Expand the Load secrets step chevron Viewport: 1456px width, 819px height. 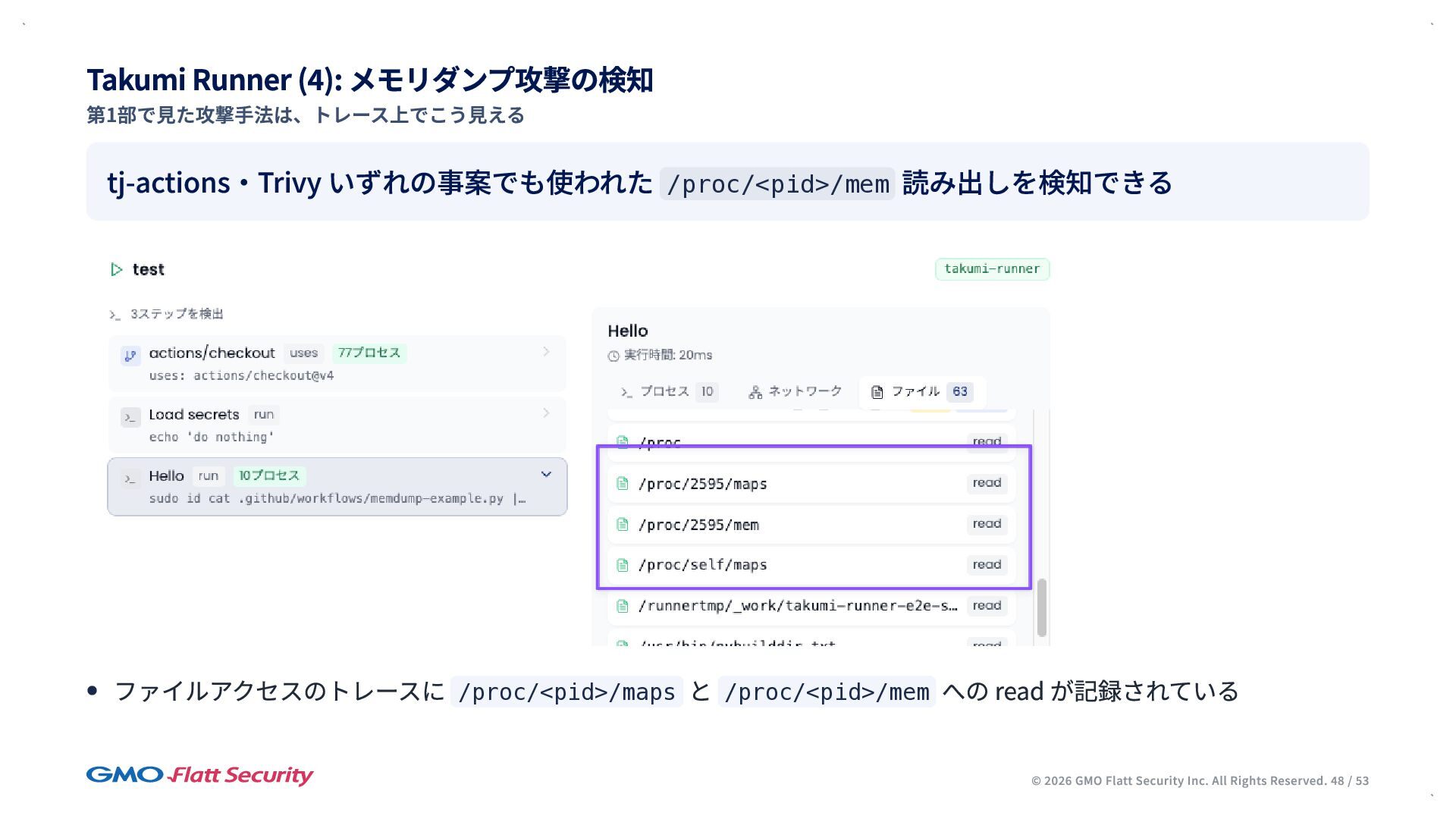point(546,413)
